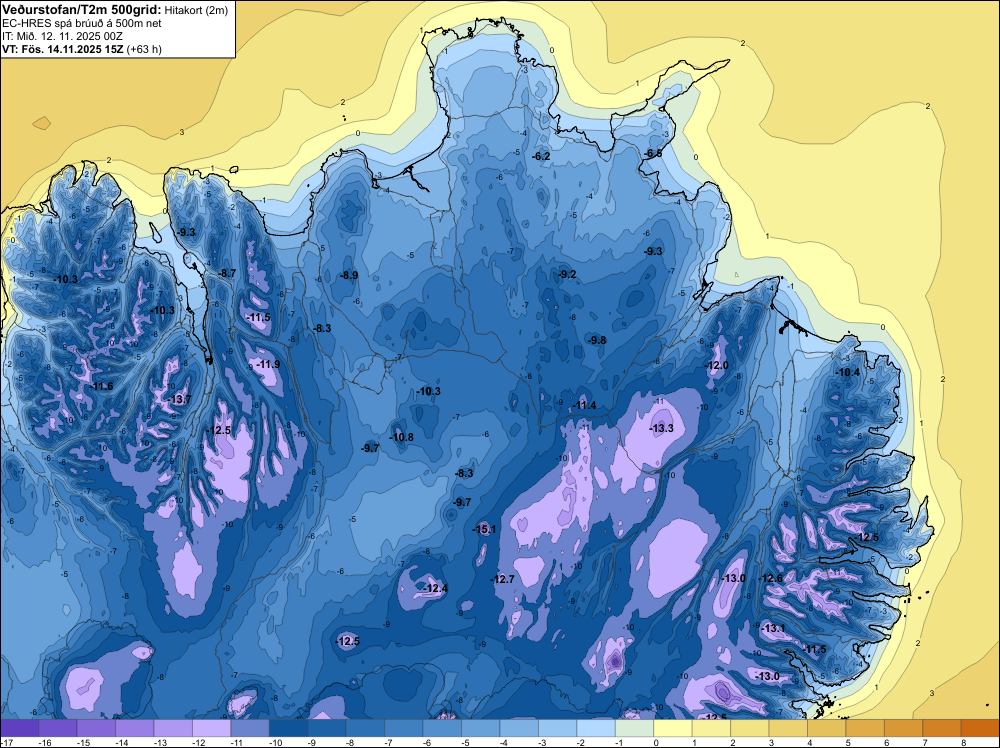Click legend swatch between -1 and 0
Image resolution: width=1000 pixels, height=748 pixels.
[635, 728]
